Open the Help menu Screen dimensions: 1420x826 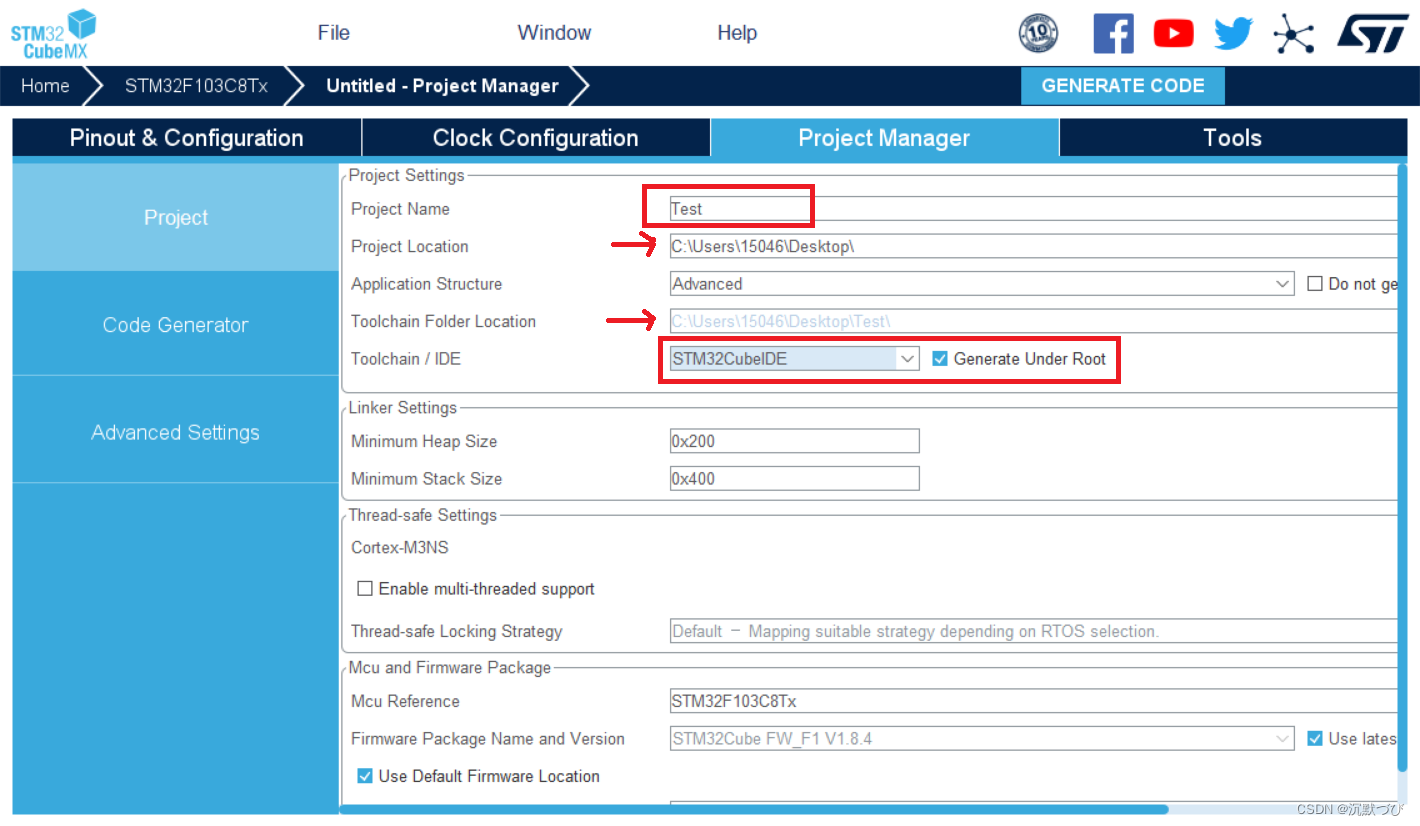pos(737,33)
